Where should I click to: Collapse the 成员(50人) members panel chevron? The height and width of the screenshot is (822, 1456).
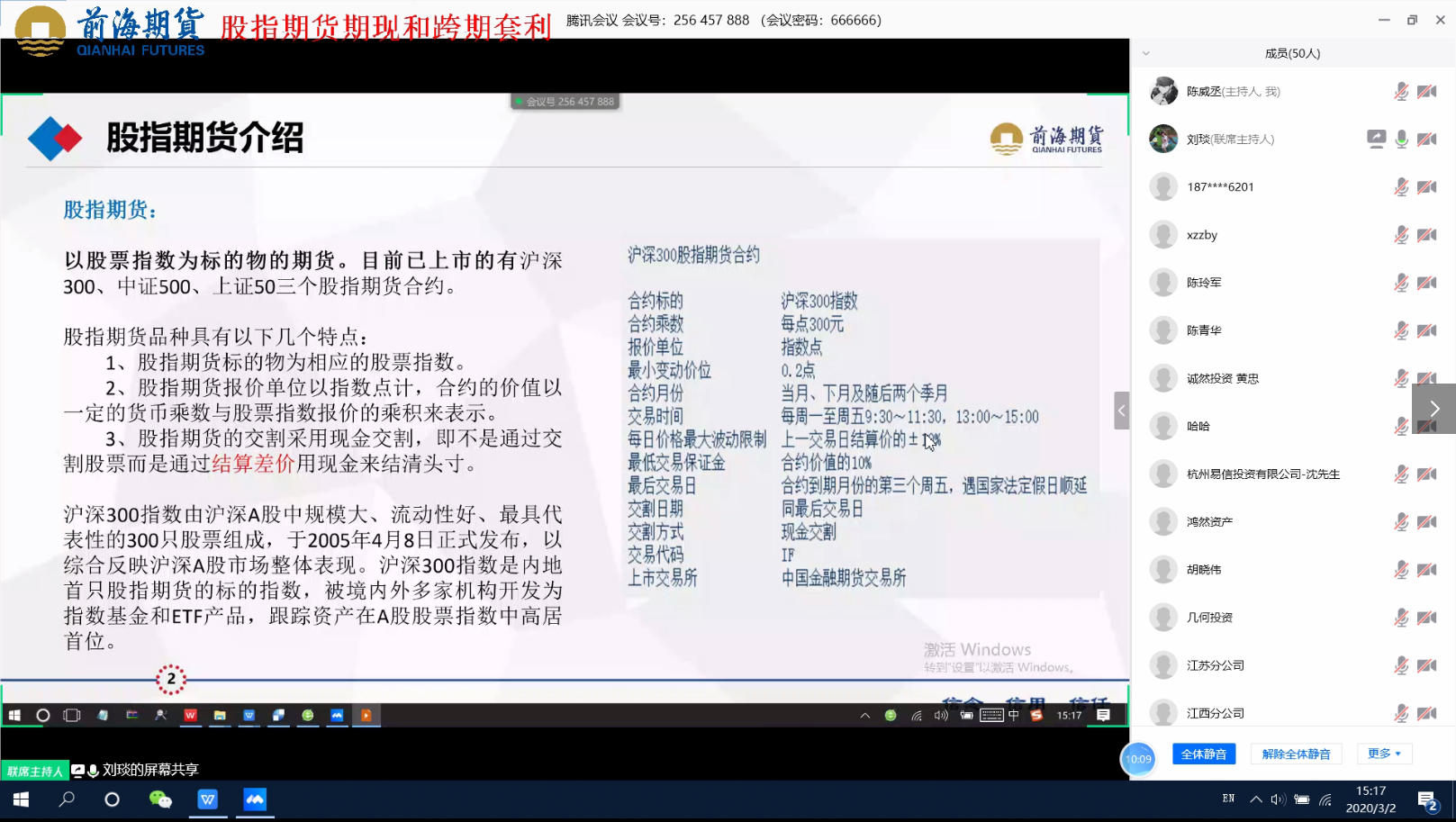tap(1146, 53)
